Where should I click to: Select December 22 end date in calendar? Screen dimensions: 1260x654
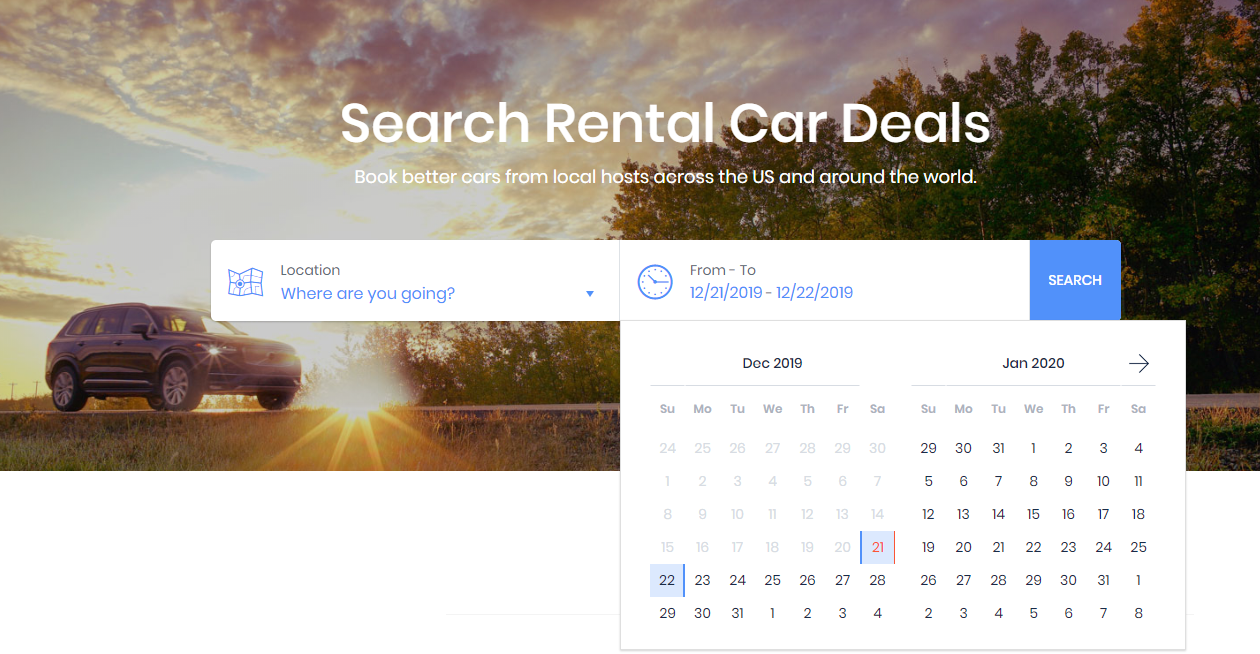click(x=667, y=580)
